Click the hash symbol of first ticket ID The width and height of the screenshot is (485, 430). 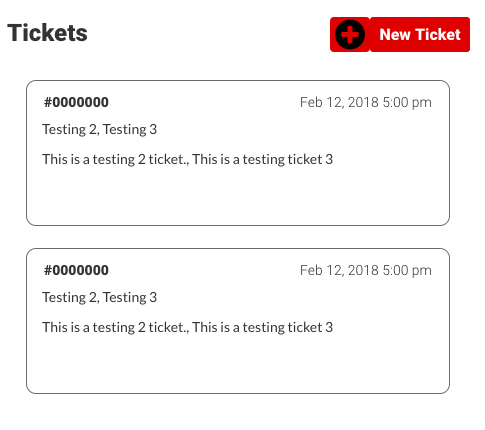(x=48, y=102)
